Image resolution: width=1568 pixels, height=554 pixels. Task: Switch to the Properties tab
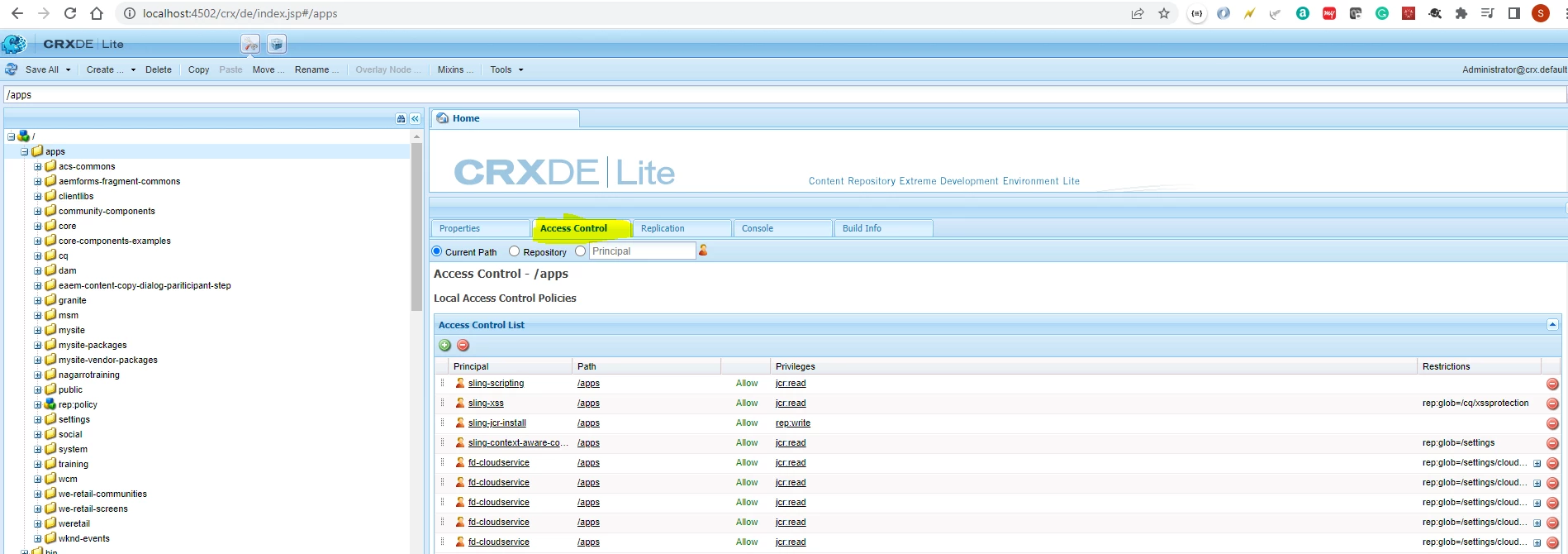(481, 228)
